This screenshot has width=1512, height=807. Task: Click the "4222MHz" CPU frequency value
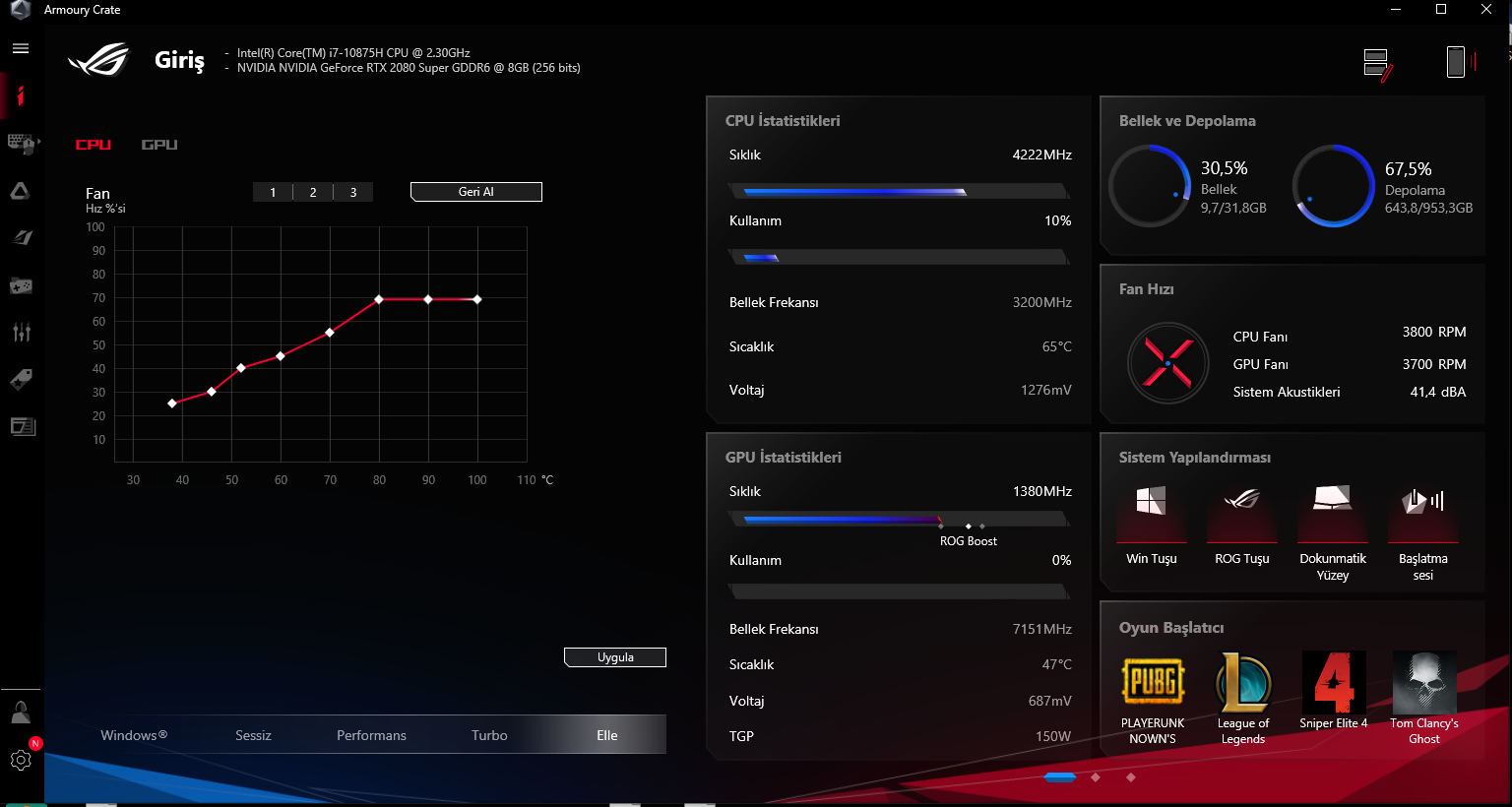[x=1042, y=155]
